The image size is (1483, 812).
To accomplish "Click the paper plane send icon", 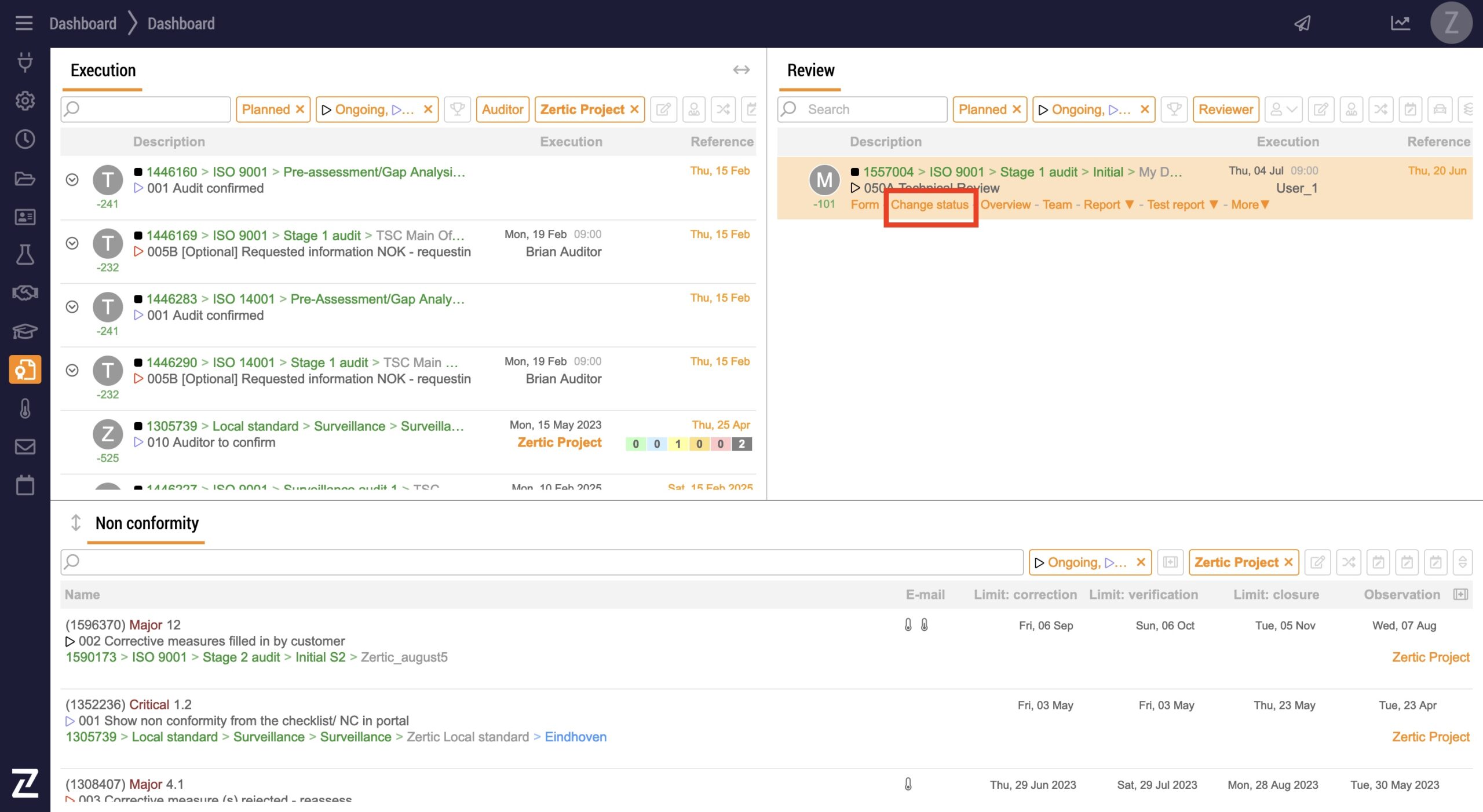I will click(1302, 23).
